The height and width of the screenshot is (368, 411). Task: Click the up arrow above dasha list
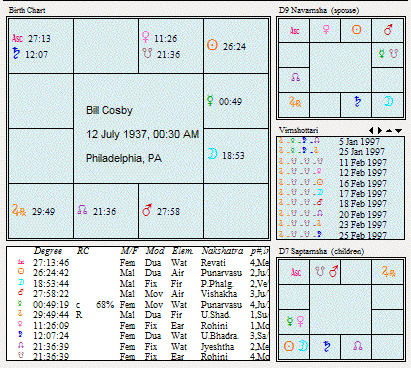[389, 131]
